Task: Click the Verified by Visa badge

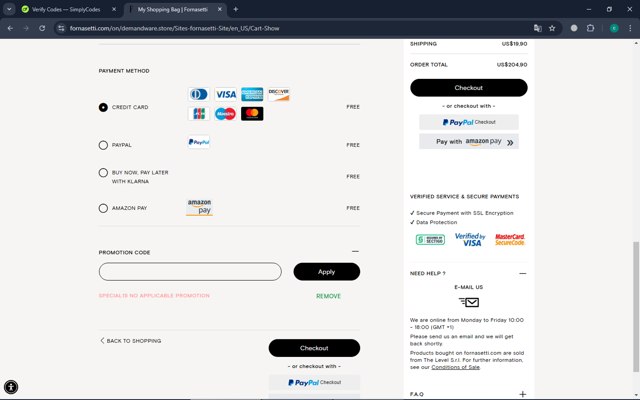Action: pyautogui.click(x=470, y=240)
